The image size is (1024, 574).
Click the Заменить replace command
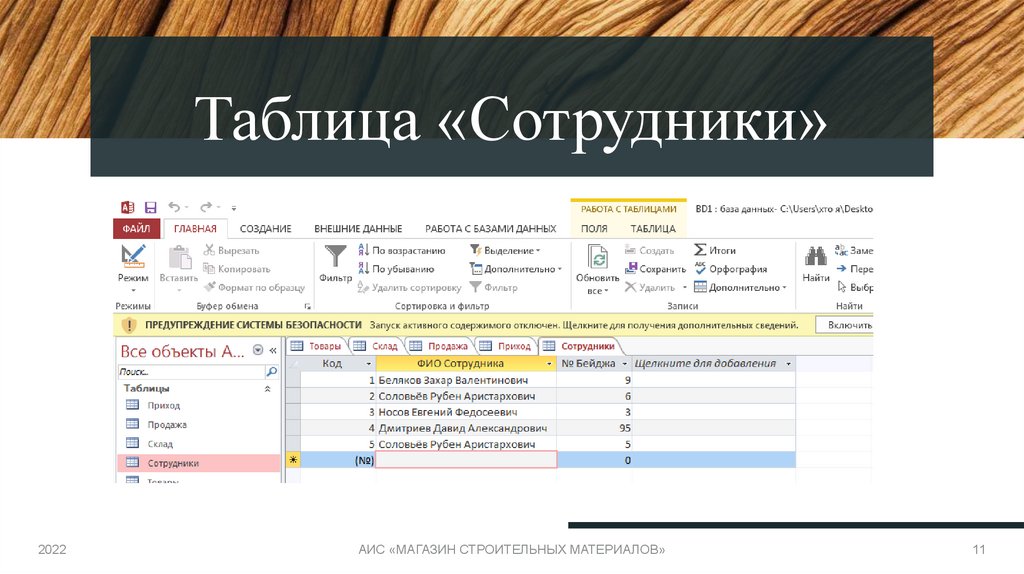point(854,250)
